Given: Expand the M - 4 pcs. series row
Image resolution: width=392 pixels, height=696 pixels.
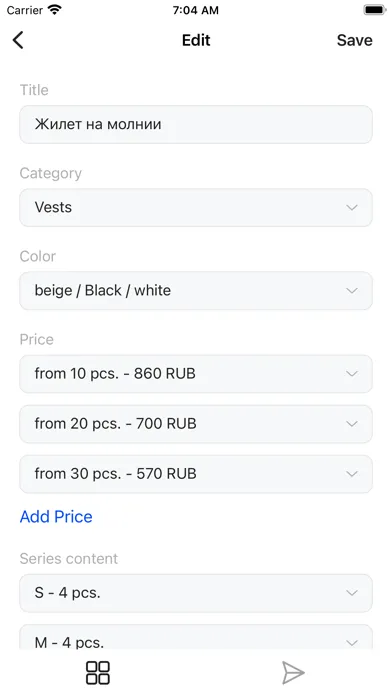Looking at the screenshot, I should (x=196, y=637).
